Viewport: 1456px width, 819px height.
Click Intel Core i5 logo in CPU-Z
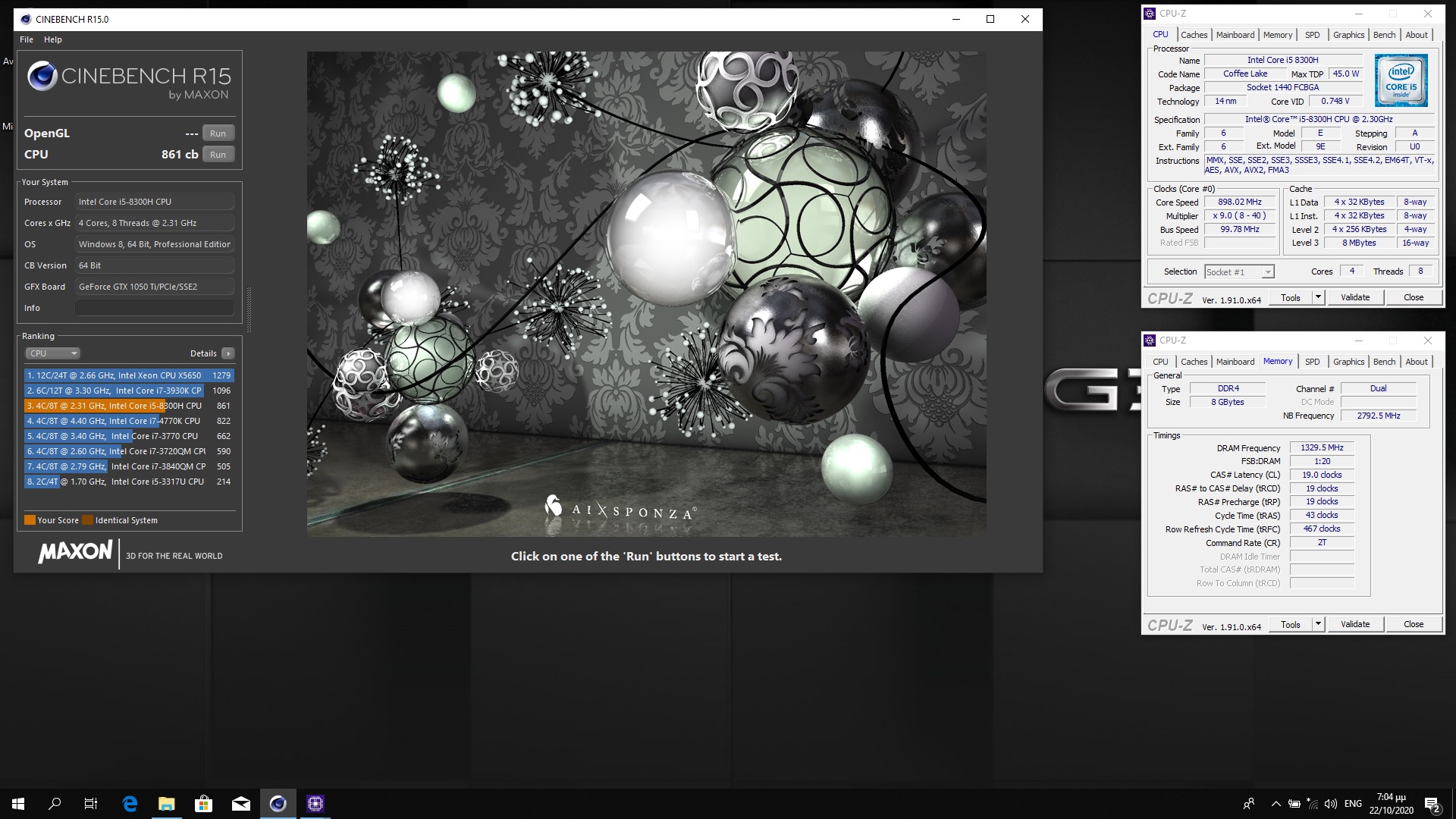[1401, 80]
